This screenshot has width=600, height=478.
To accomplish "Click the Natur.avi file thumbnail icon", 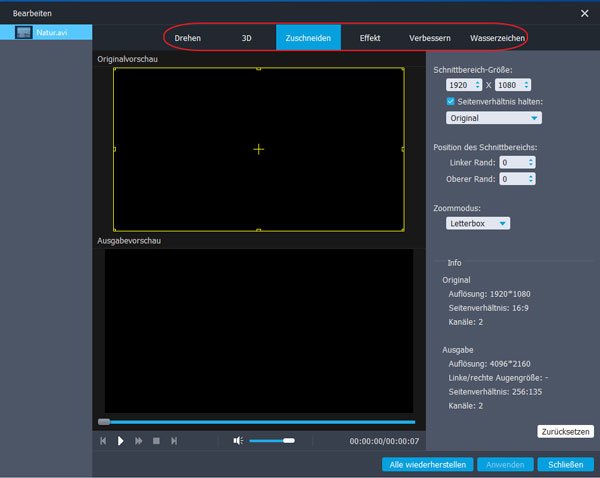I will (24, 33).
